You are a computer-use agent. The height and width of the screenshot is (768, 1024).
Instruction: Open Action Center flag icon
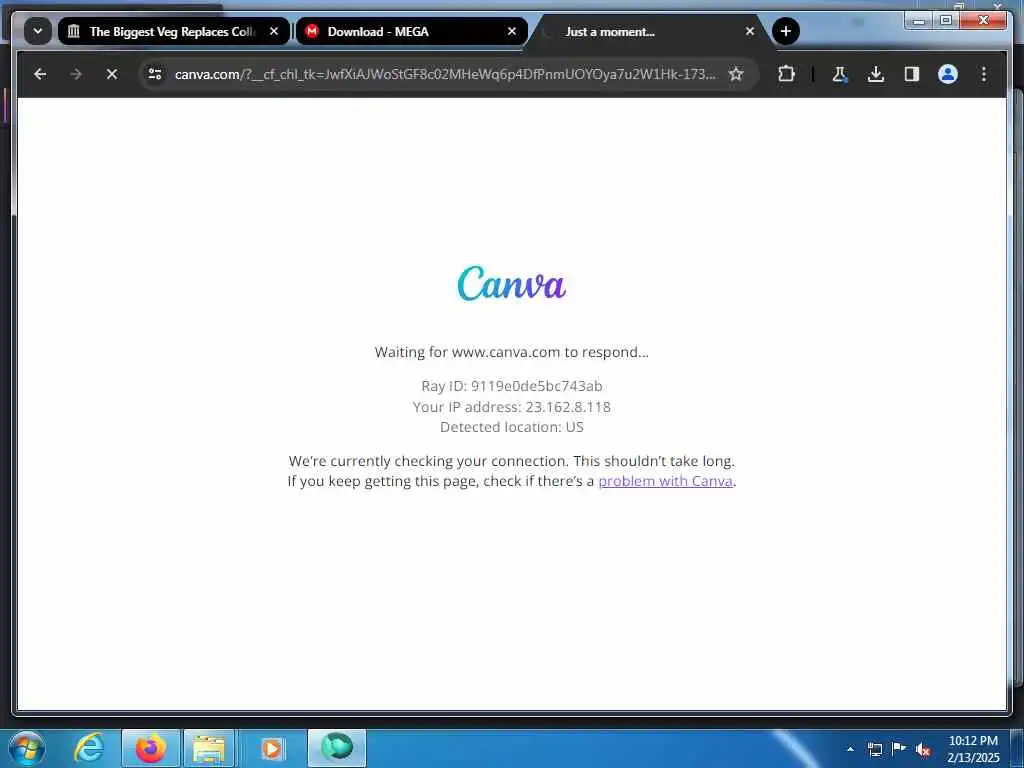899,749
